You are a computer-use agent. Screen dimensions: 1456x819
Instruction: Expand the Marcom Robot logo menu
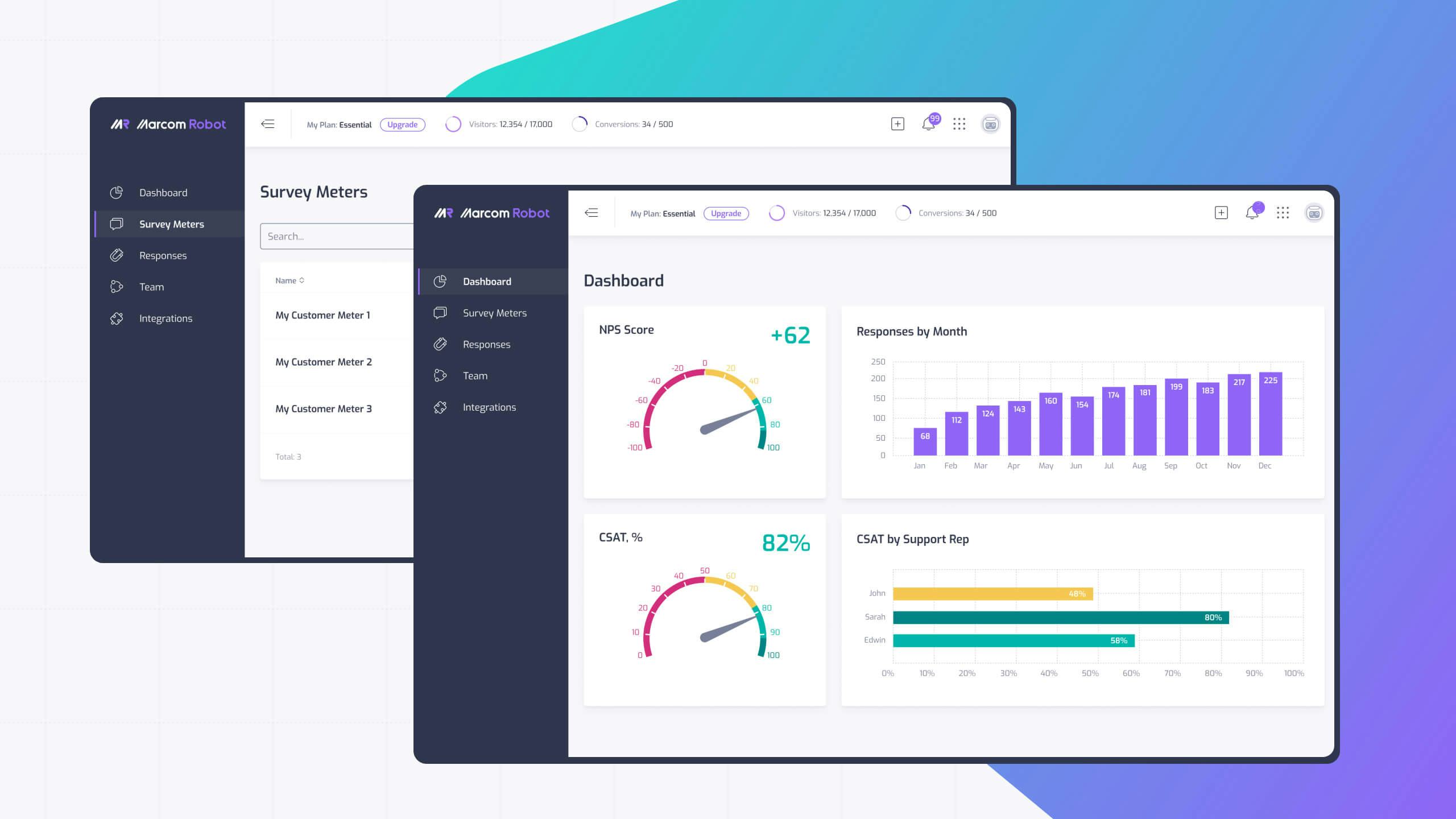point(491,213)
